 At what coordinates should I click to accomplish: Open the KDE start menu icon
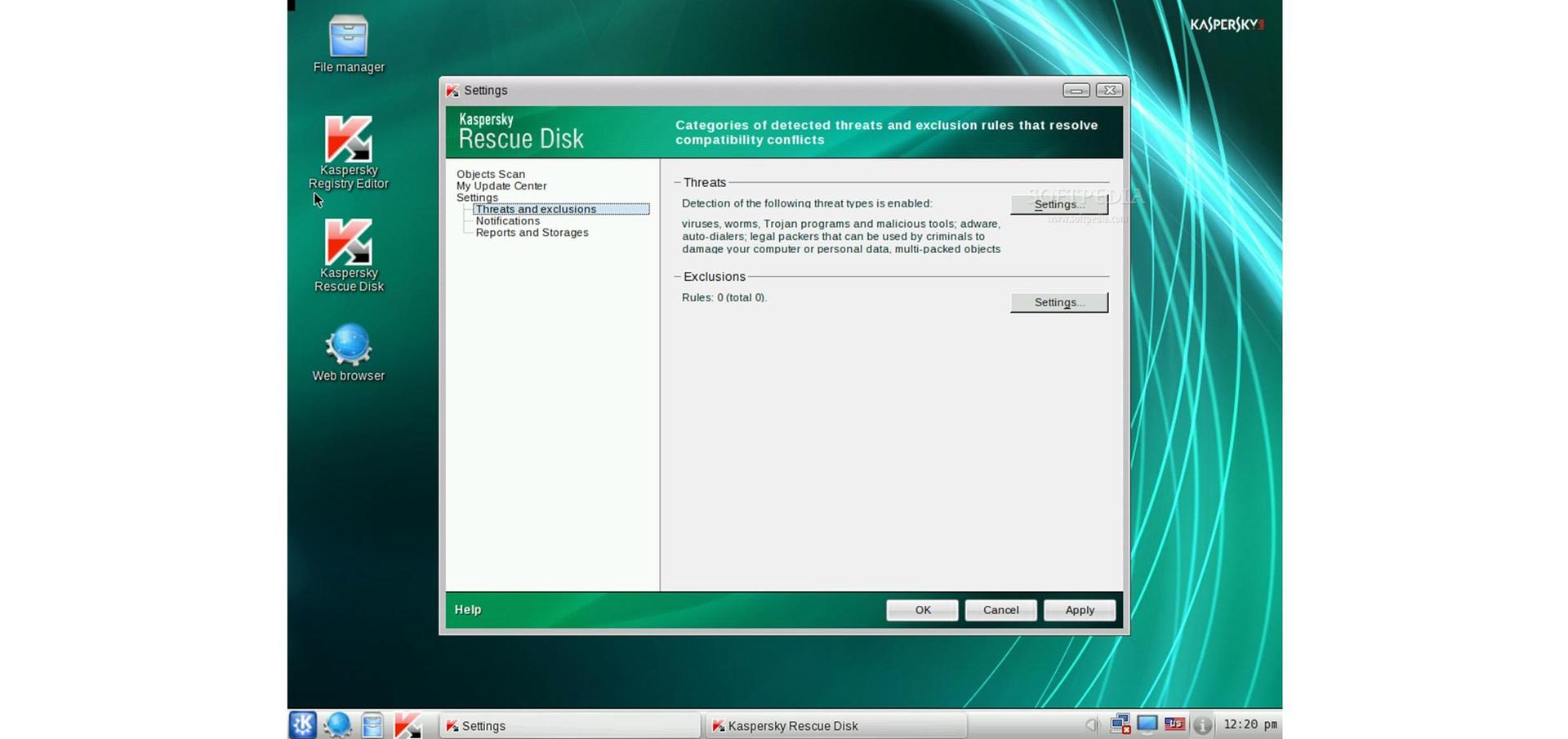[x=303, y=724]
